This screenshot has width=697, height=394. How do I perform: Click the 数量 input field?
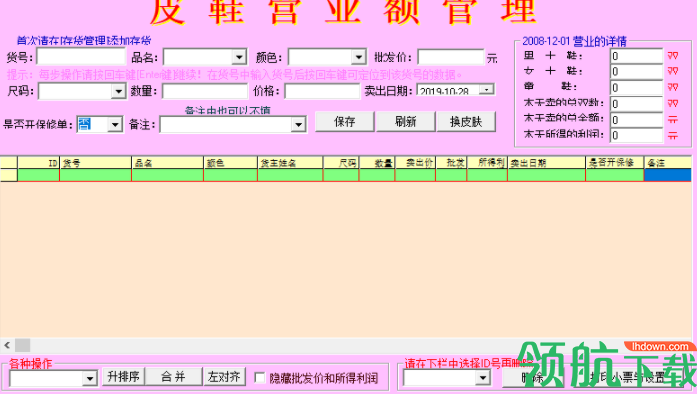click(204, 91)
